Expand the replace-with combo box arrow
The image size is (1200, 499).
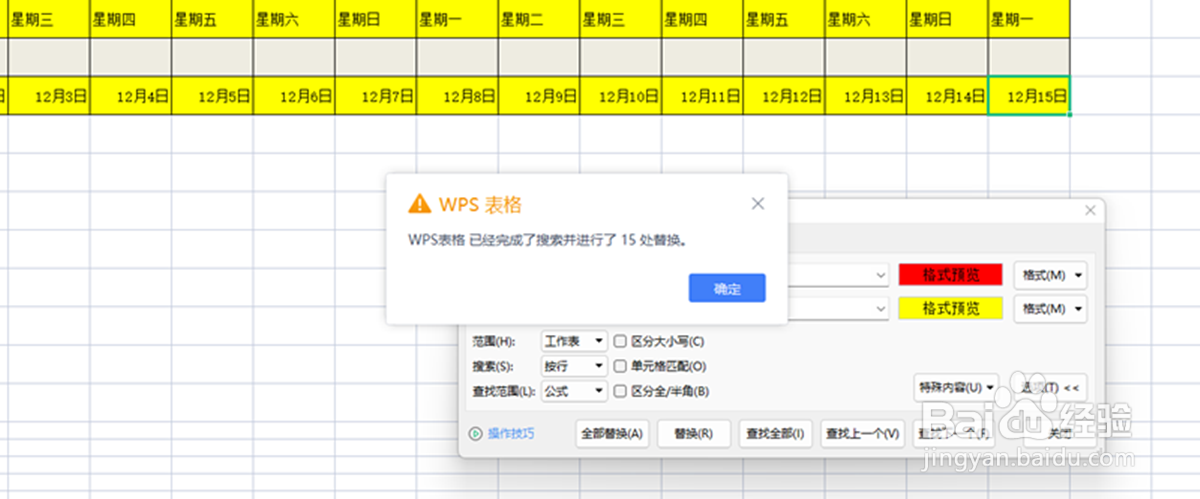[x=880, y=308]
